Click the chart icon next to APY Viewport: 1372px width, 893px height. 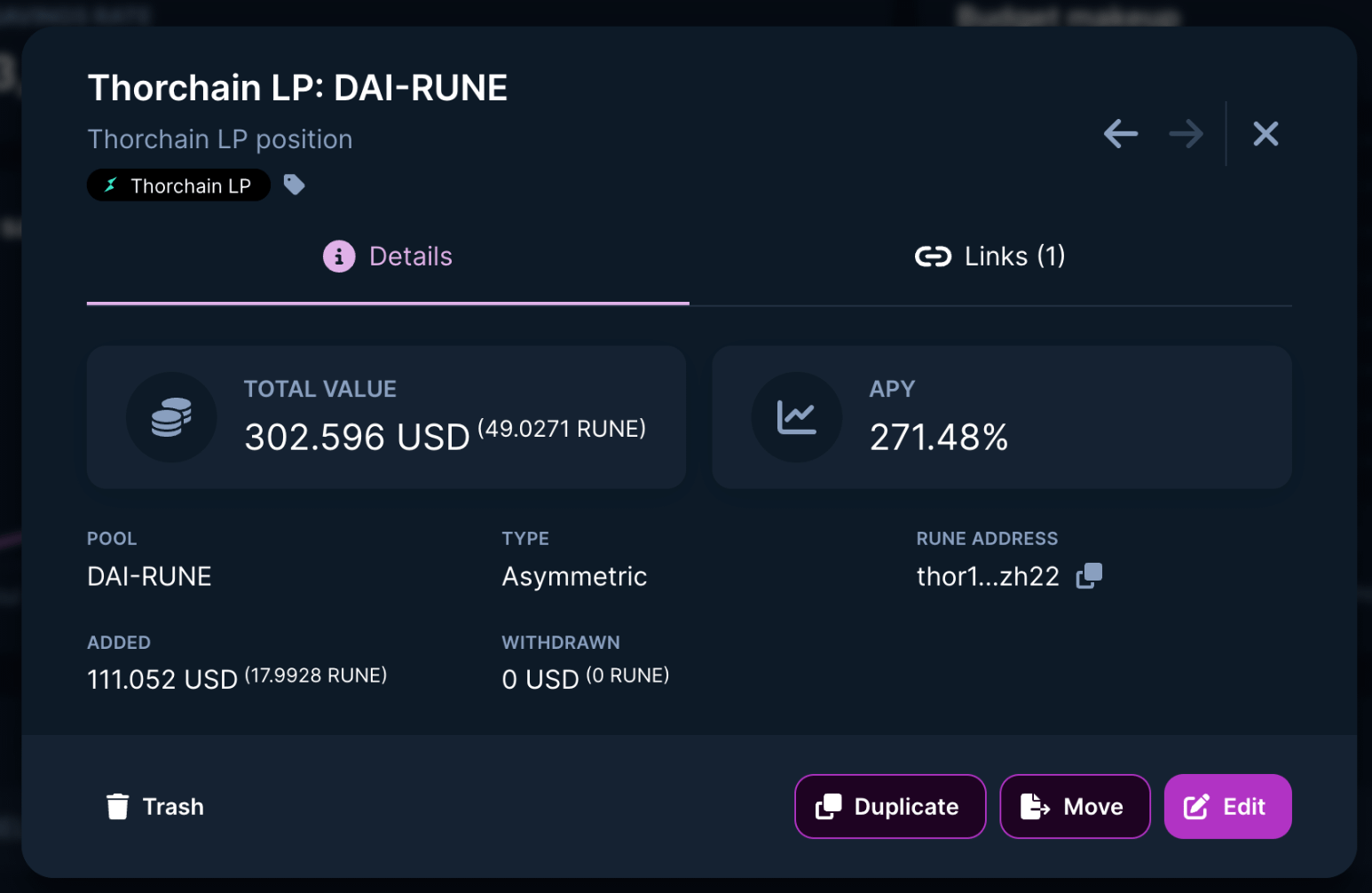(x=797, y=417)
